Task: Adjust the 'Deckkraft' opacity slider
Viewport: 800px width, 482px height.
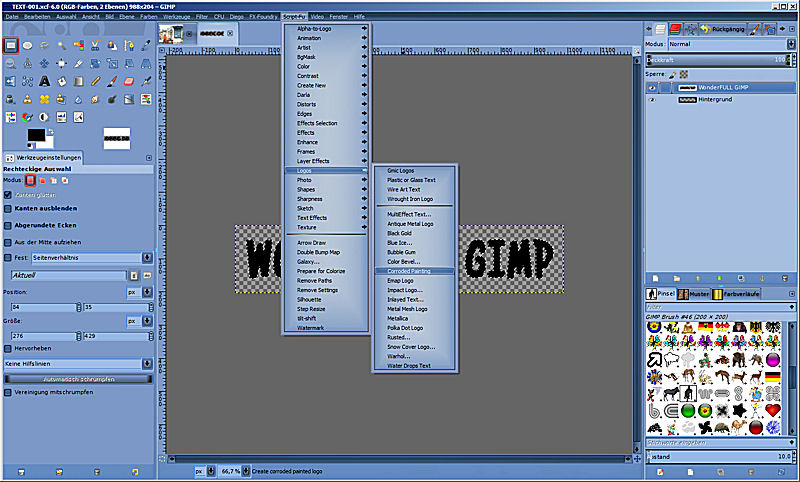Action: click(x=720, y=60)
